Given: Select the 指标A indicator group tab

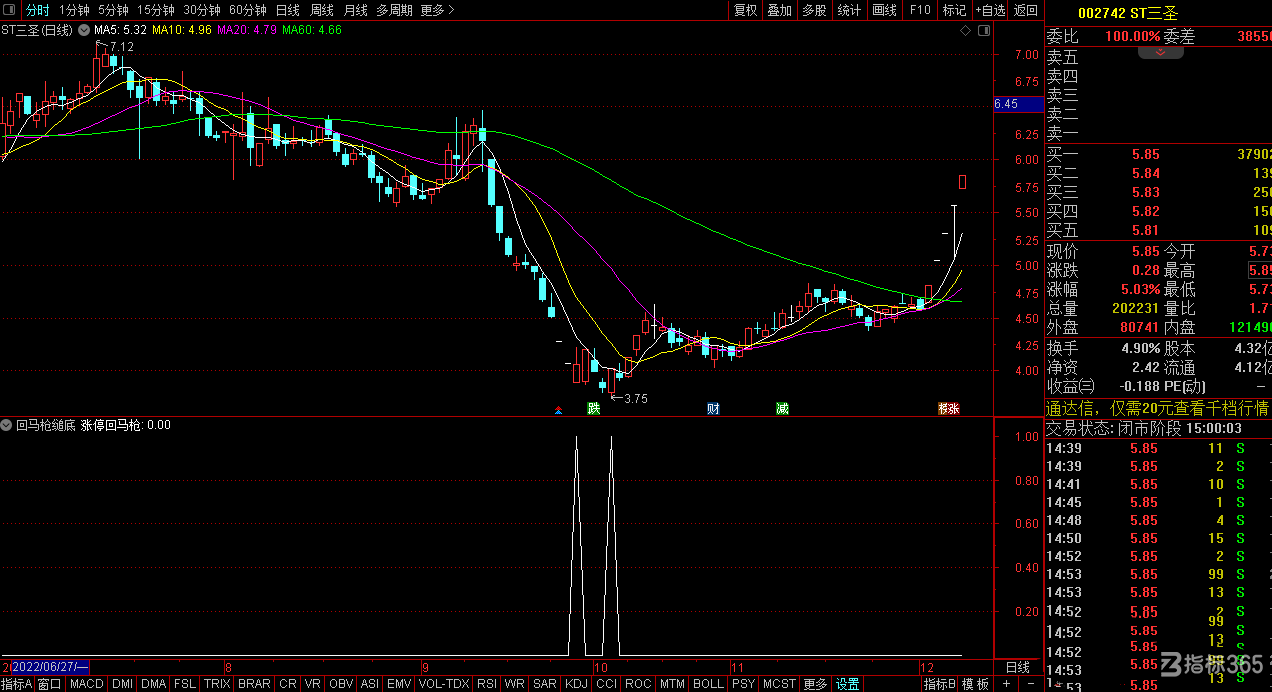Looking at the screenshot, I should [x=17, y=684].
